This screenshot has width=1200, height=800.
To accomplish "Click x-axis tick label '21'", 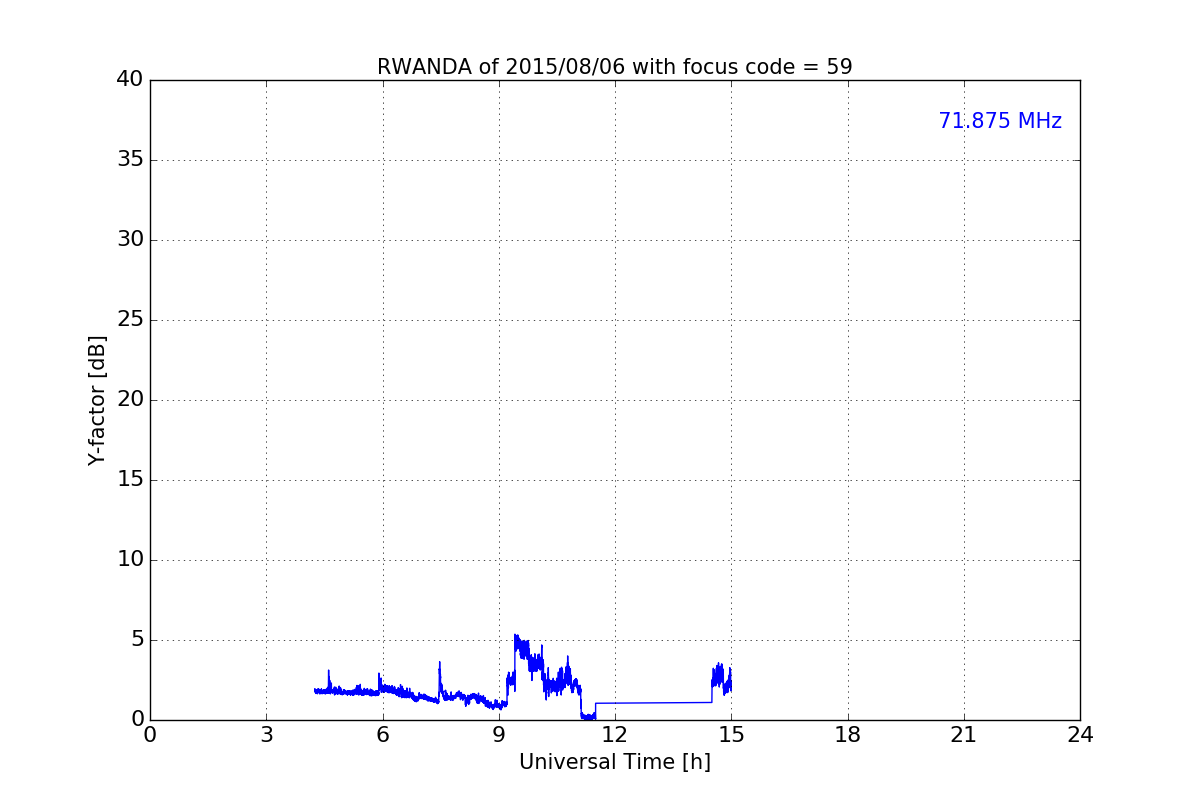I will click(x=964, y=735).
